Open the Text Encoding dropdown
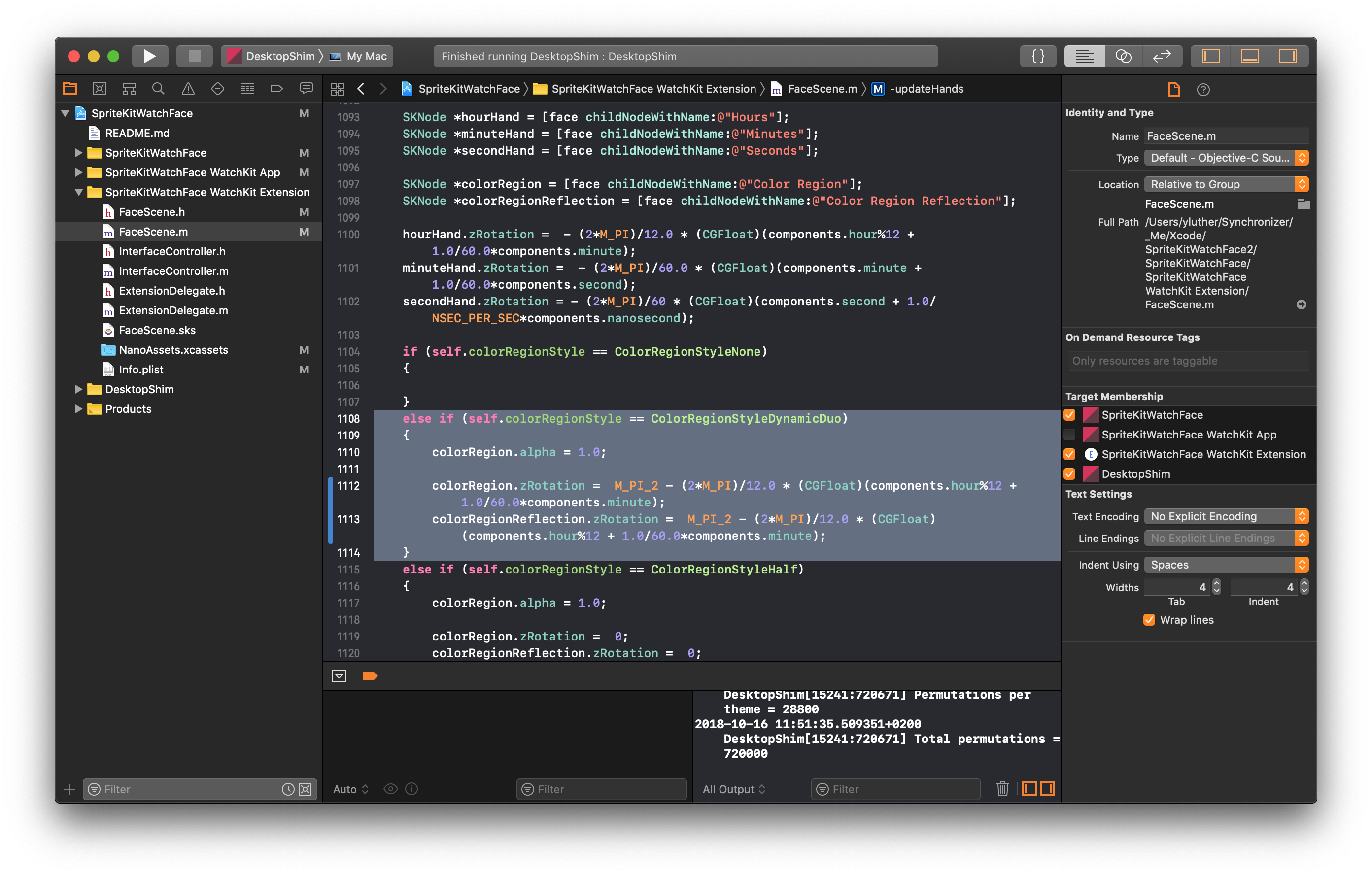Screen dimensions: 1372x876 [x=1226, y=516]
